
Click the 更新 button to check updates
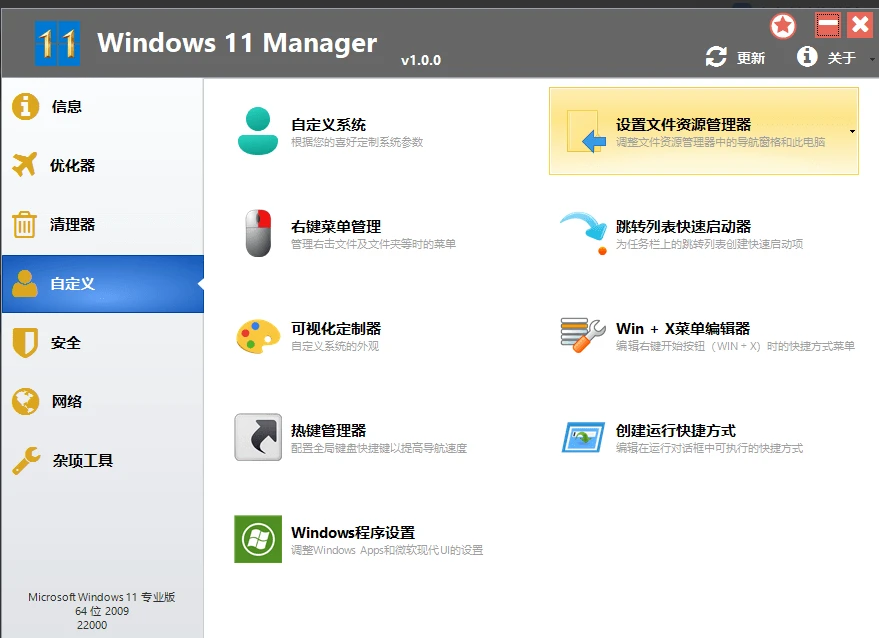(x=750, y=57)
